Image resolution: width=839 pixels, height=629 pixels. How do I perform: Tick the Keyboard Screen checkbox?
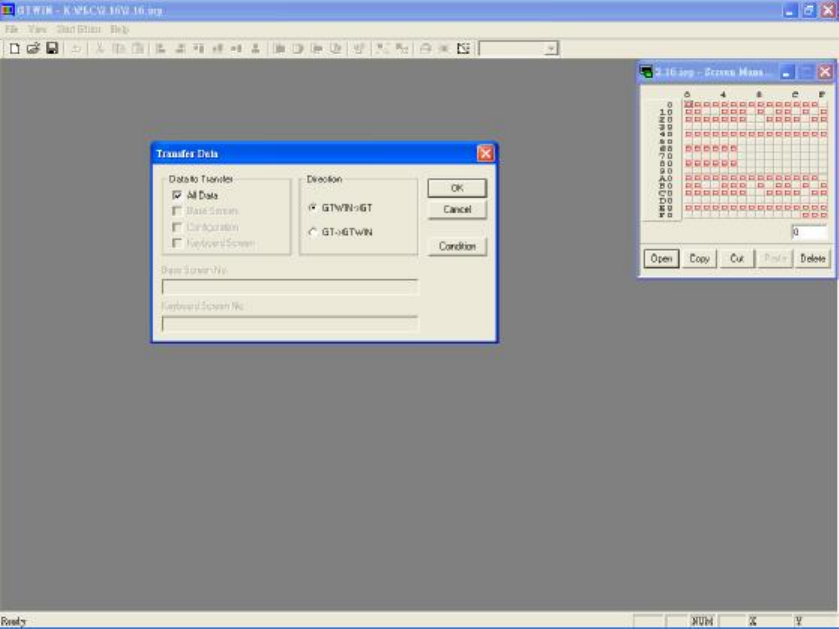(x=177, y=243)
